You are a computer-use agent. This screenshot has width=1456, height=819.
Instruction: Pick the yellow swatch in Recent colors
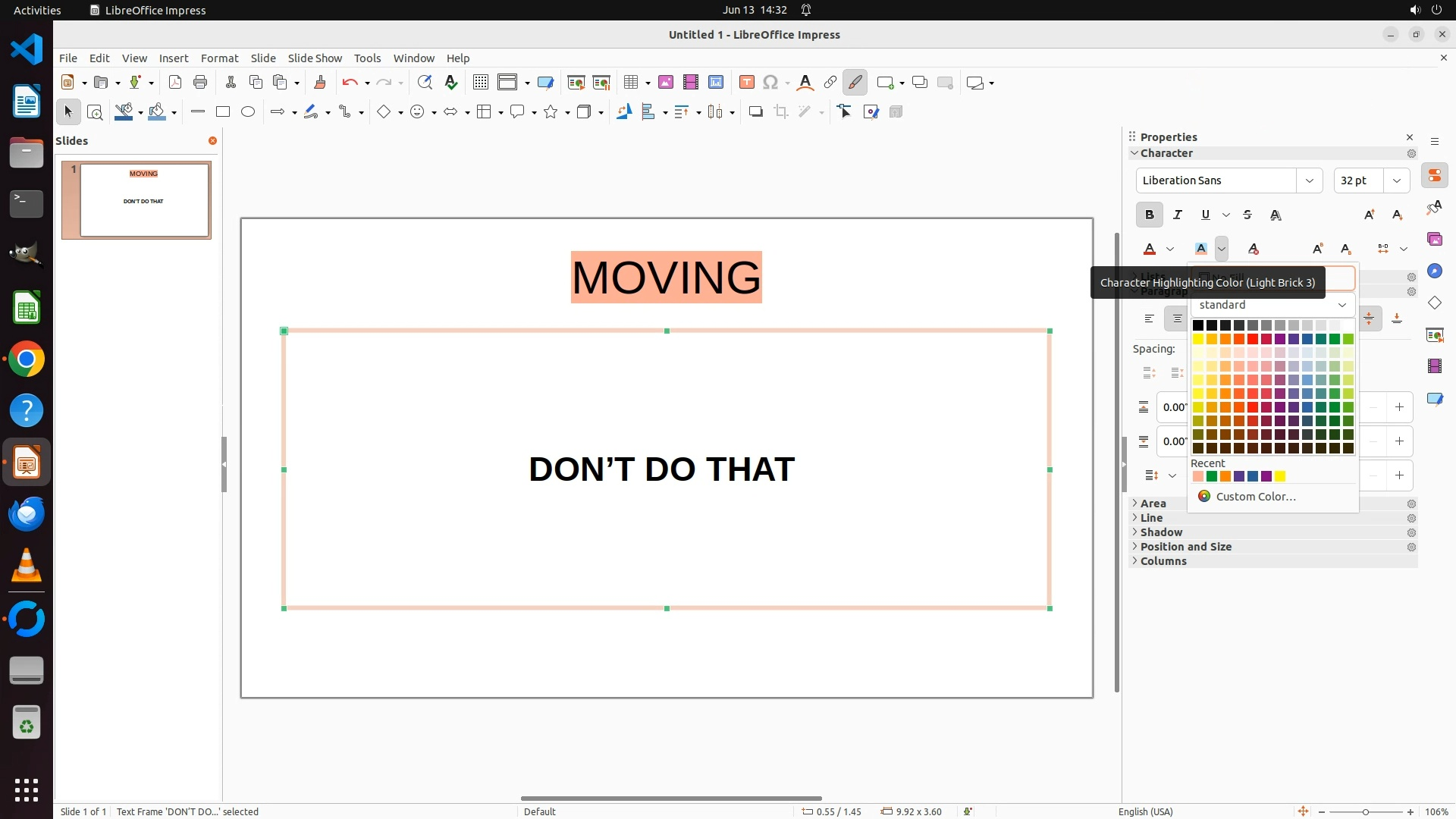[x=1280, y=477]
